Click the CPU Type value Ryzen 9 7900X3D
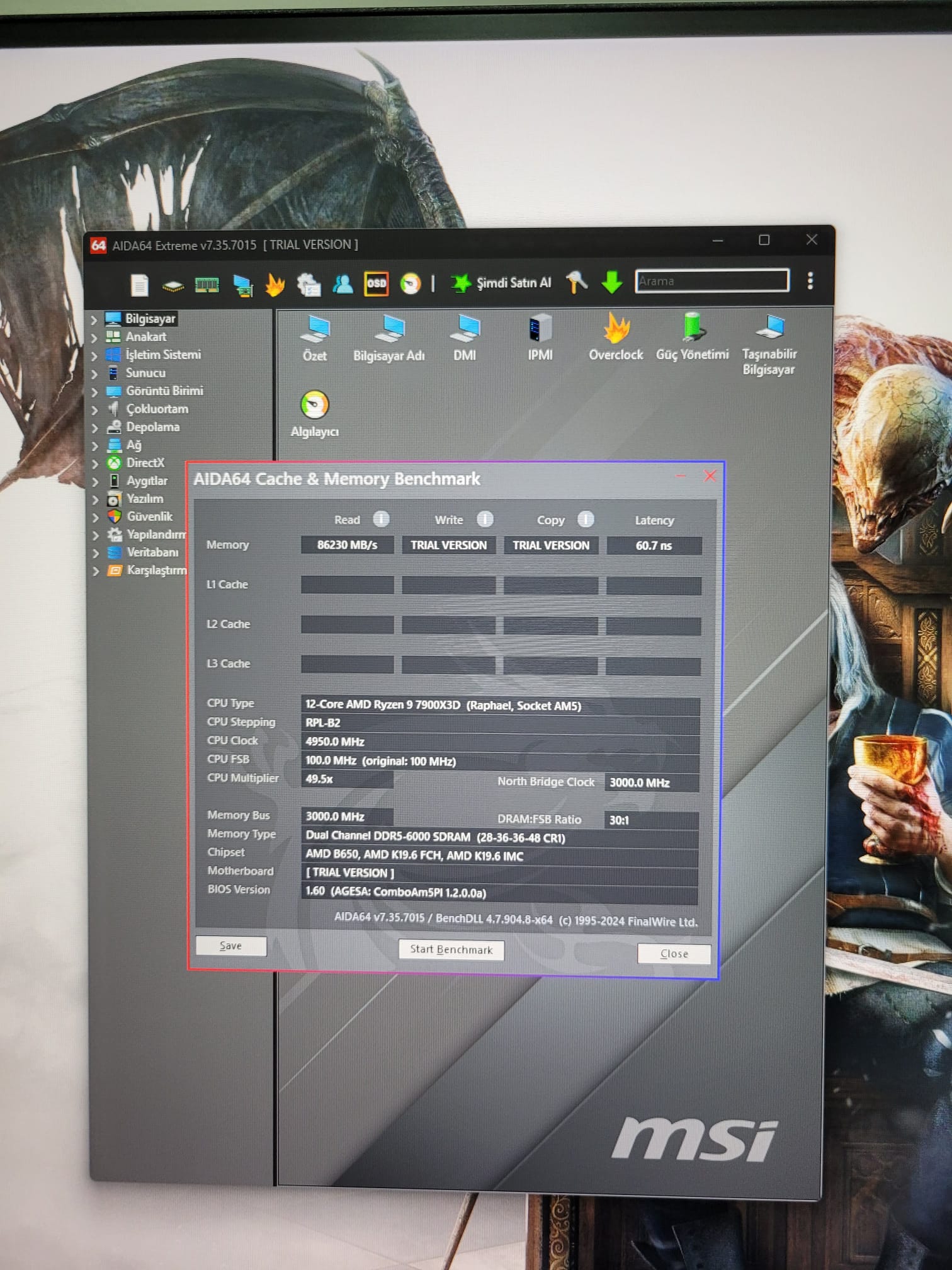 click(500, 706)
